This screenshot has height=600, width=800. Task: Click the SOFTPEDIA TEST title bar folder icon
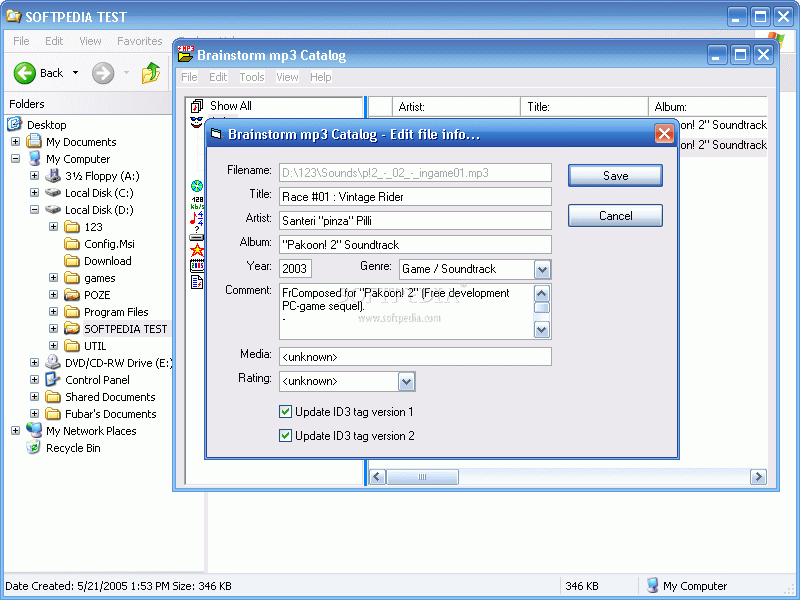pos(13,16)
